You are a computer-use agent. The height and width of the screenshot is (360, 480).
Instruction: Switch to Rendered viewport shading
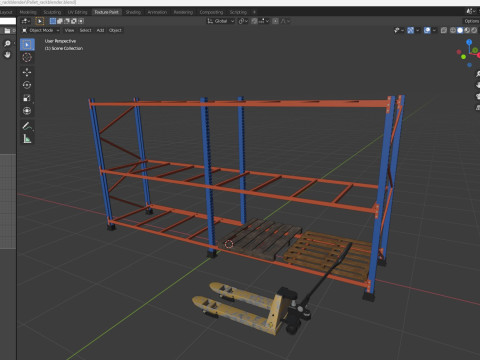tap(474, 30)
